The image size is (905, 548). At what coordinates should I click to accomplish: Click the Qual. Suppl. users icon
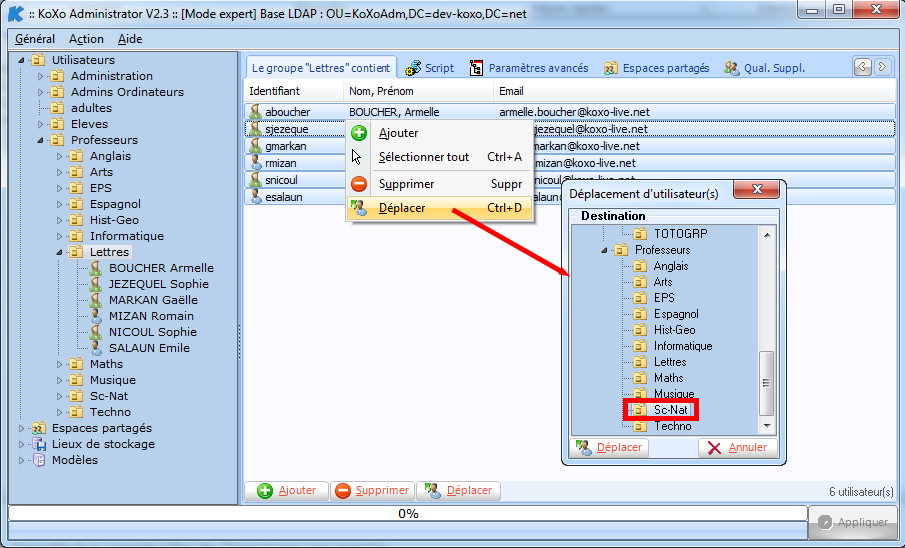click(732, 68)
